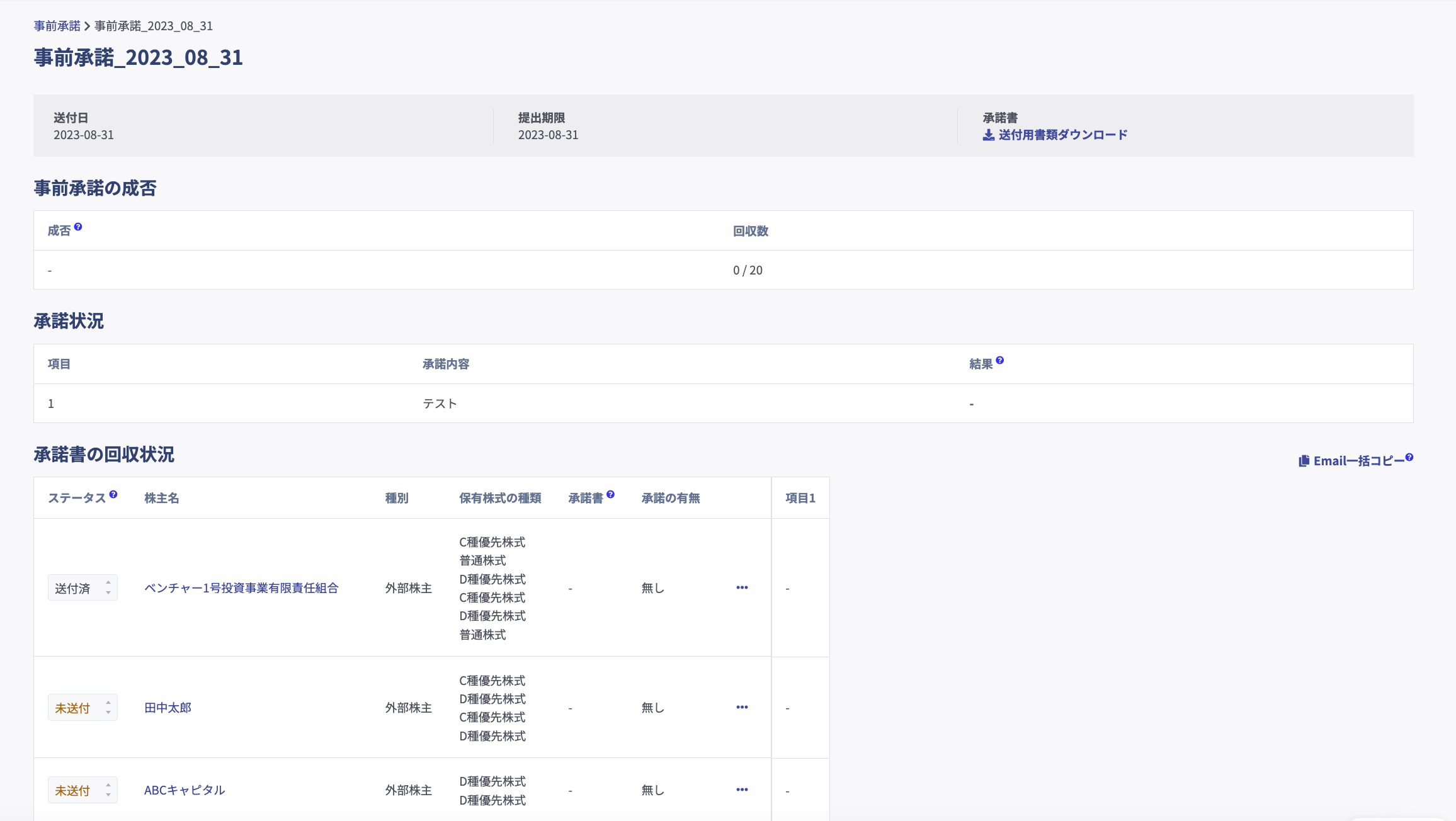
Task: Go to 事前承諾 breadcrumb link
Action: coord(57,26)
